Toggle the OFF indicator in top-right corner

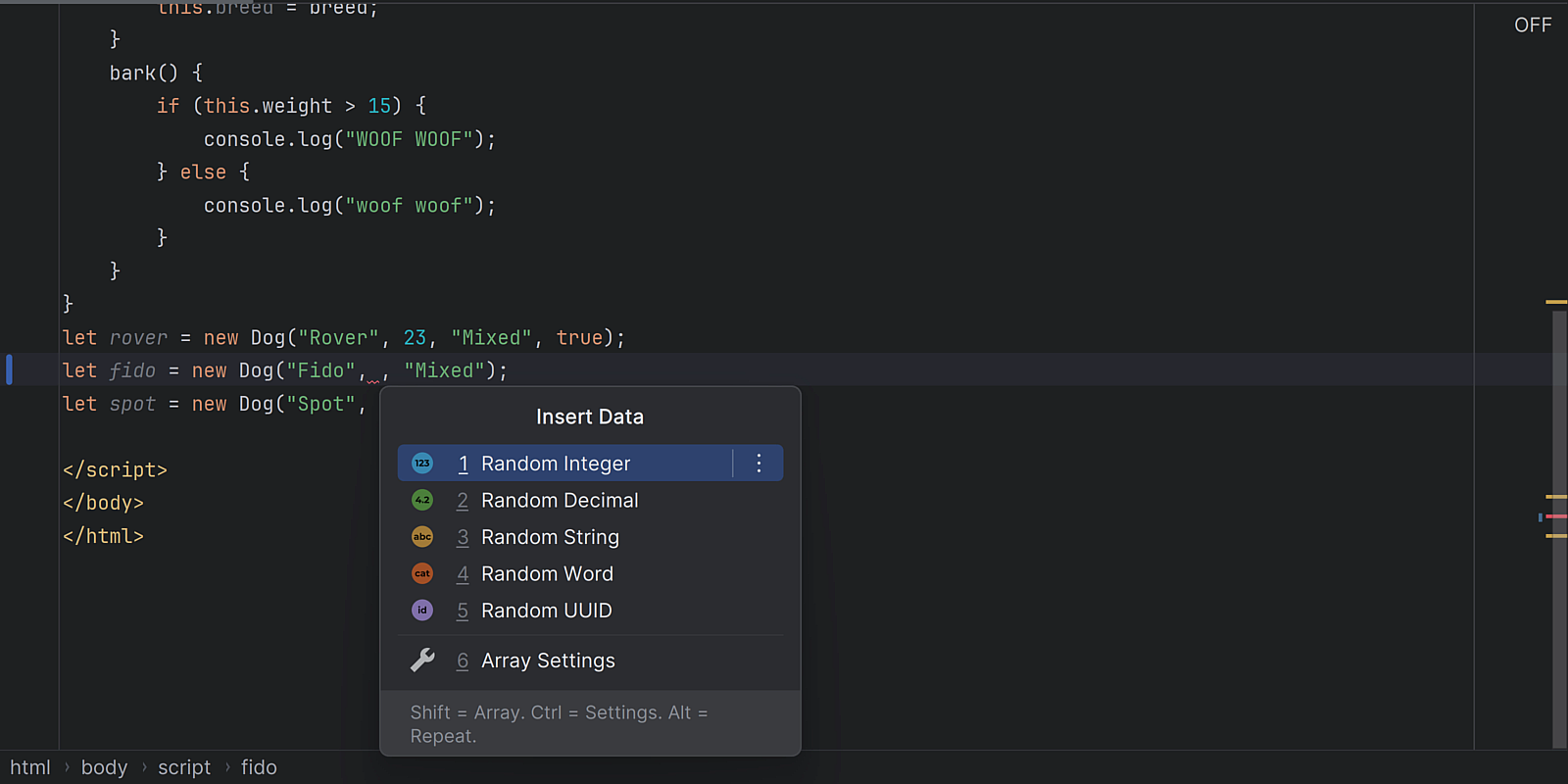click(1533, 24)
